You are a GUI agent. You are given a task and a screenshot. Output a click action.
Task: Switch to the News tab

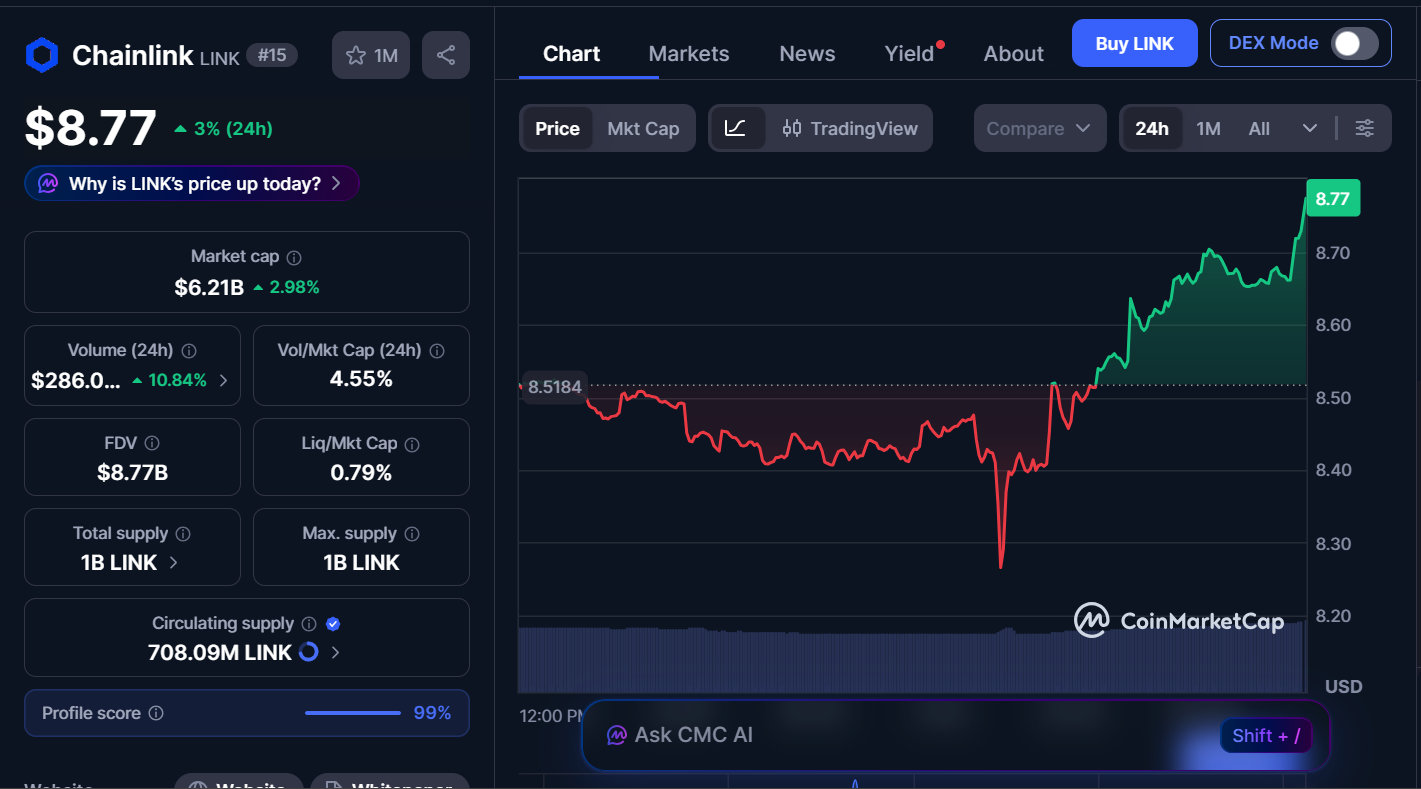click(806, 53)
